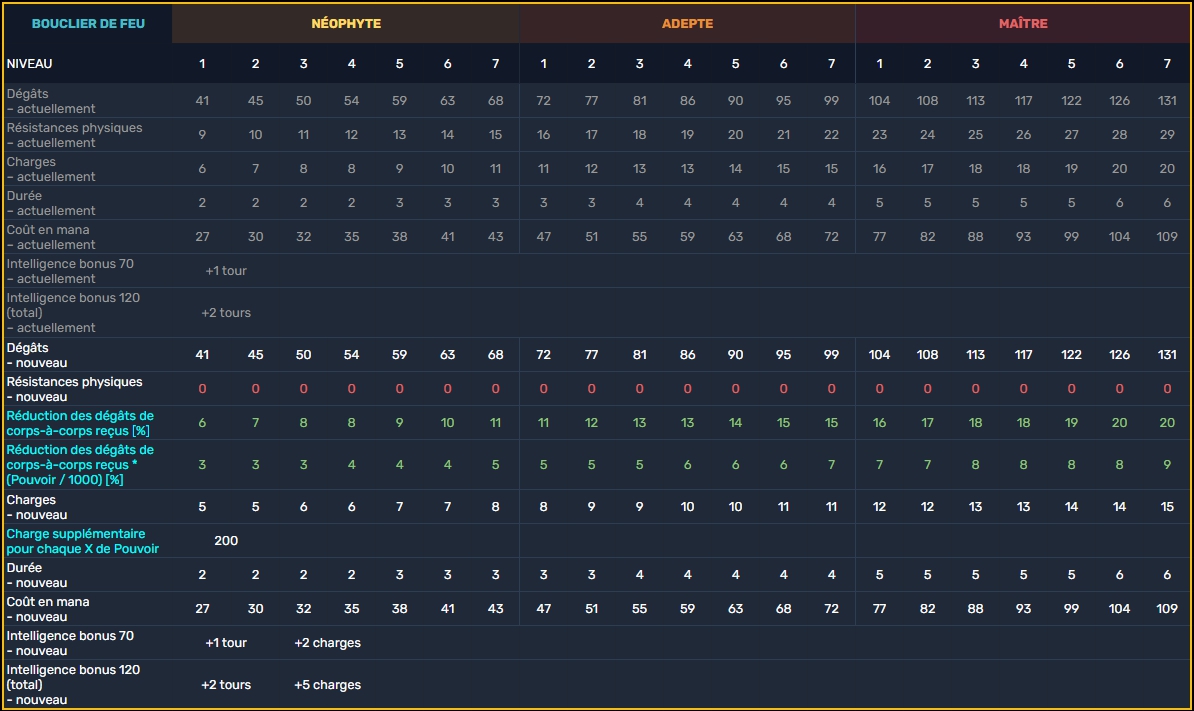Click 'Intelligence bonus 70 – nouveau' label

click(70, 643)
